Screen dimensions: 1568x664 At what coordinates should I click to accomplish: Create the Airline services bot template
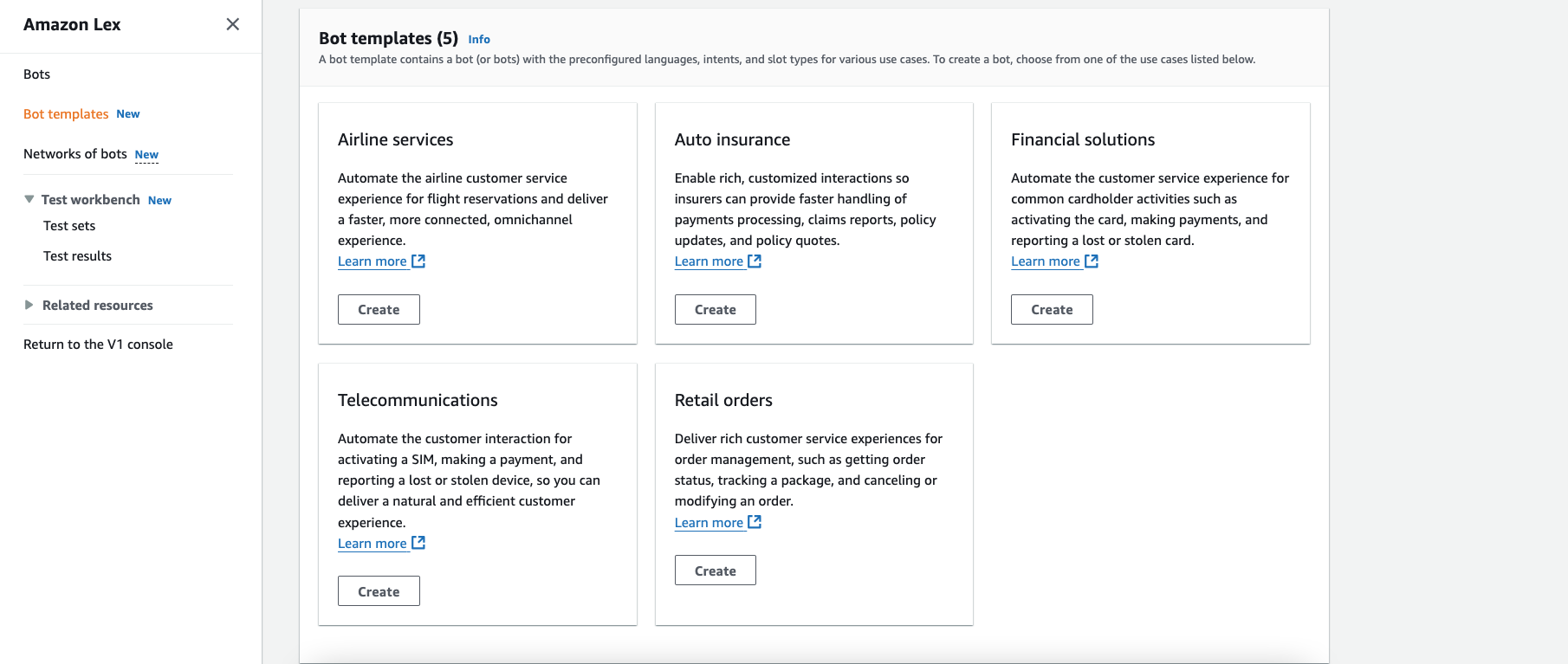(379, 309)
